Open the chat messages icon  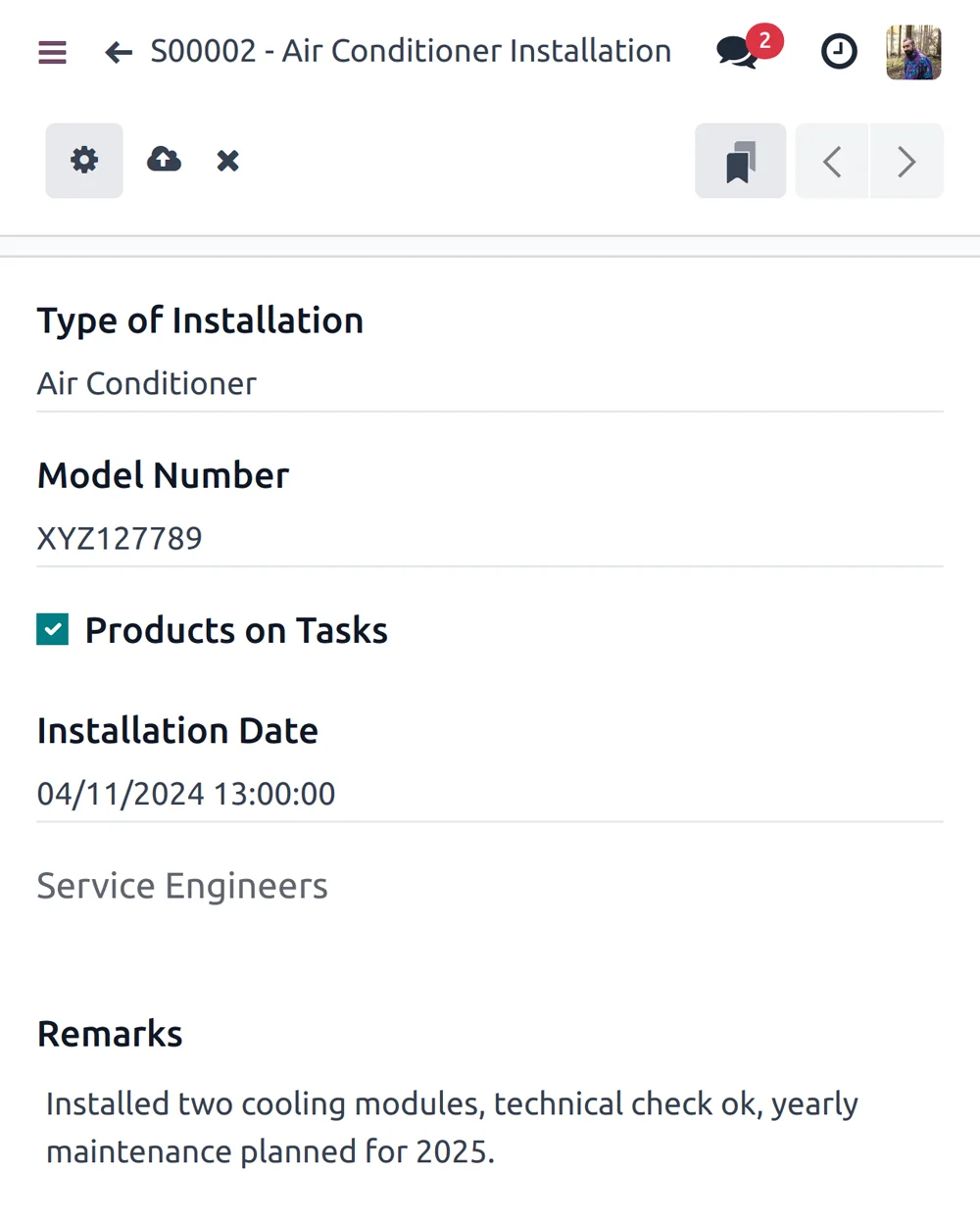click(737, 52)
